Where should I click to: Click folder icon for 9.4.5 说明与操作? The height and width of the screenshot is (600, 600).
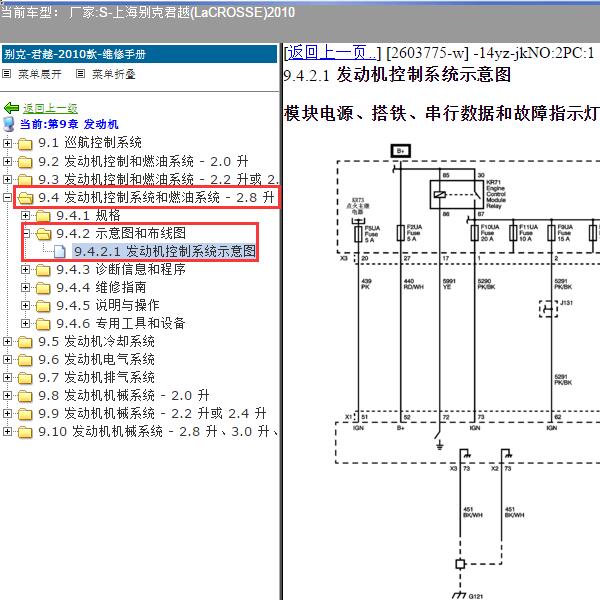43,306
